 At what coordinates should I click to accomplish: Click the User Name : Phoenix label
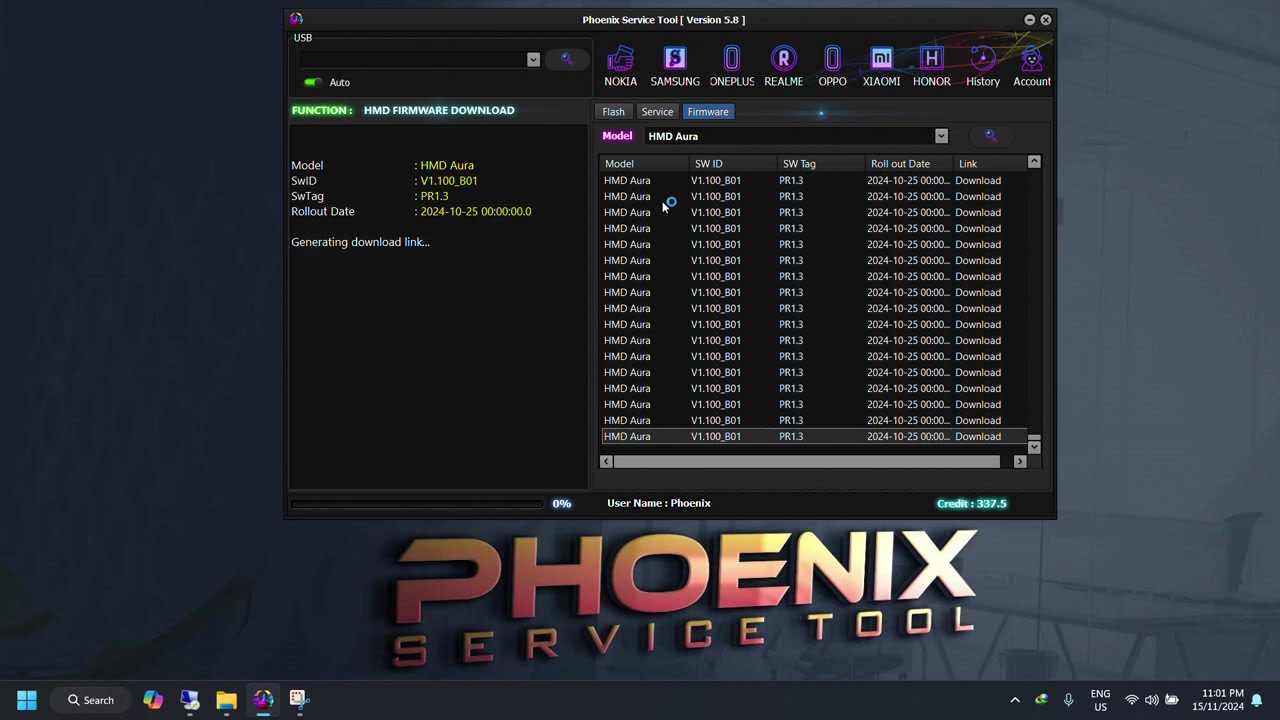pos(659,503)
